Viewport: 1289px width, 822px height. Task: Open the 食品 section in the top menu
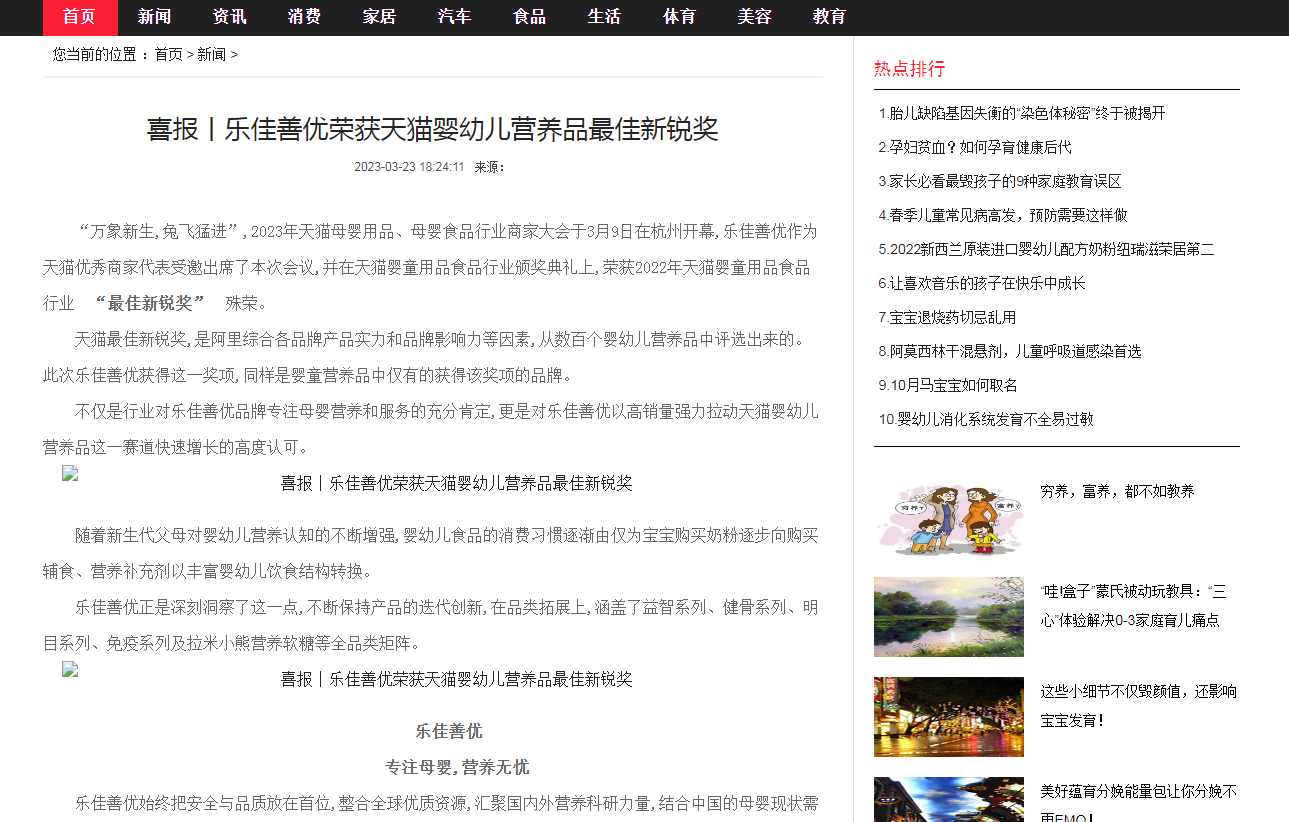[x=530, y=17]
